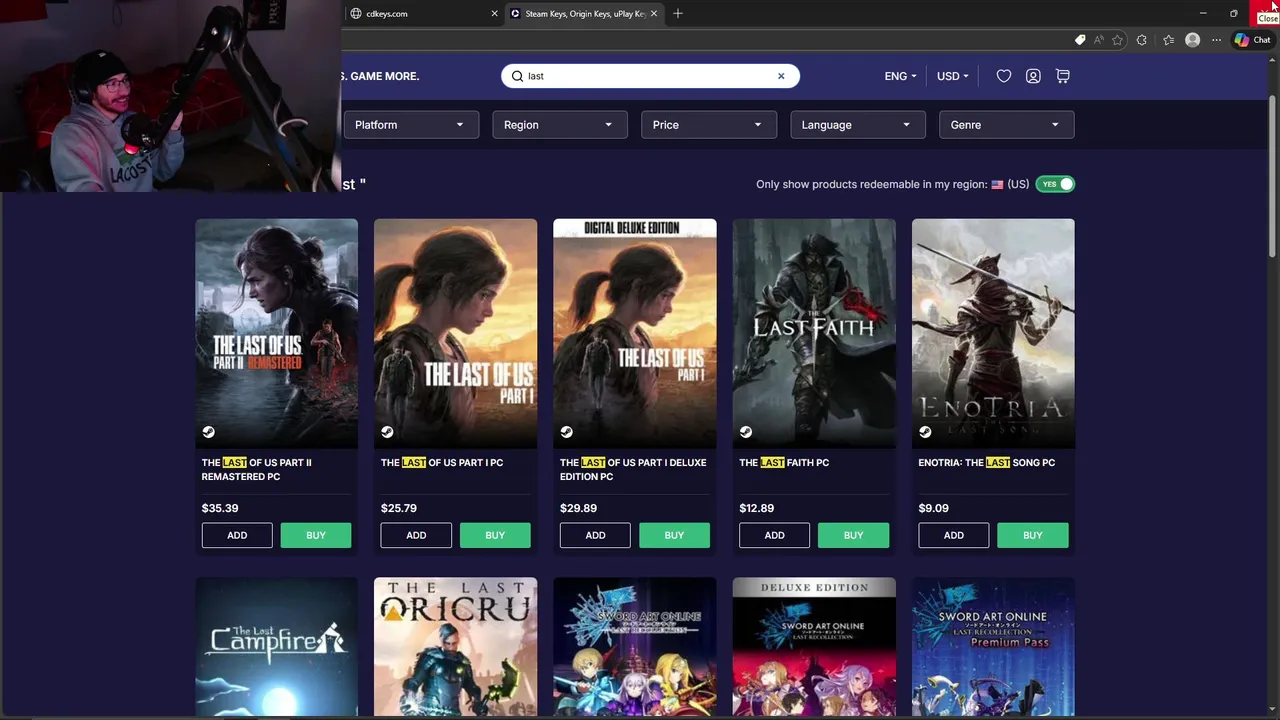Screen dimensions: 1280x720
Task: Open The Last Faith PC title link
Action: point(784,462)
